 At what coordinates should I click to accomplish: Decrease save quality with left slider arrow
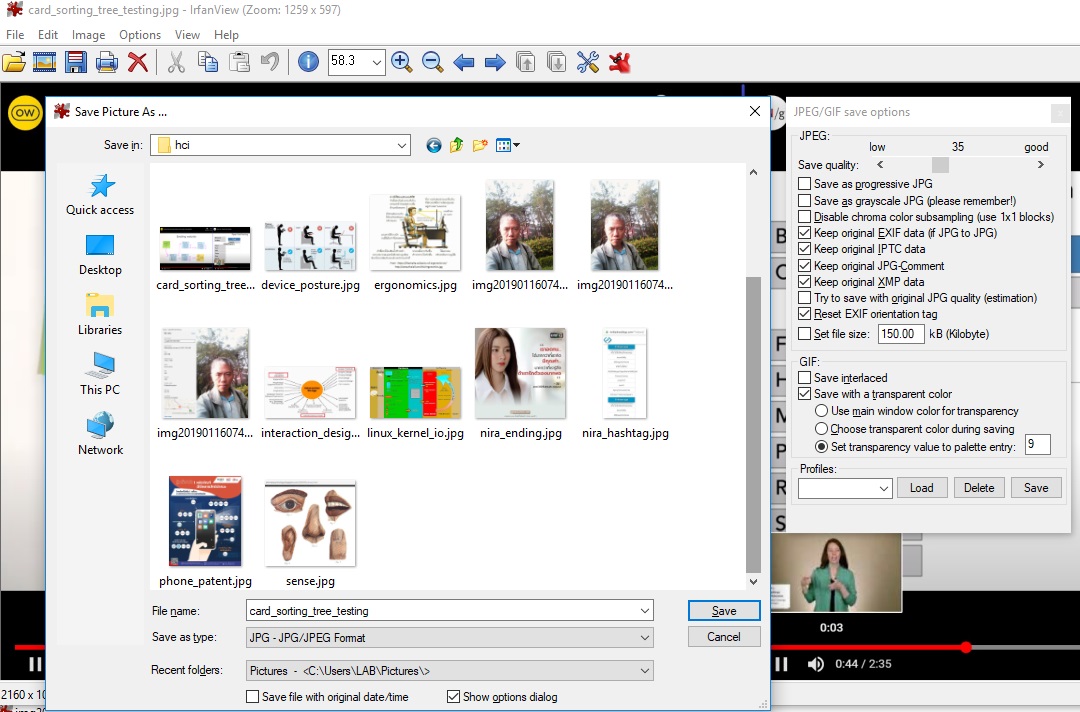click(x=880, y=165)
